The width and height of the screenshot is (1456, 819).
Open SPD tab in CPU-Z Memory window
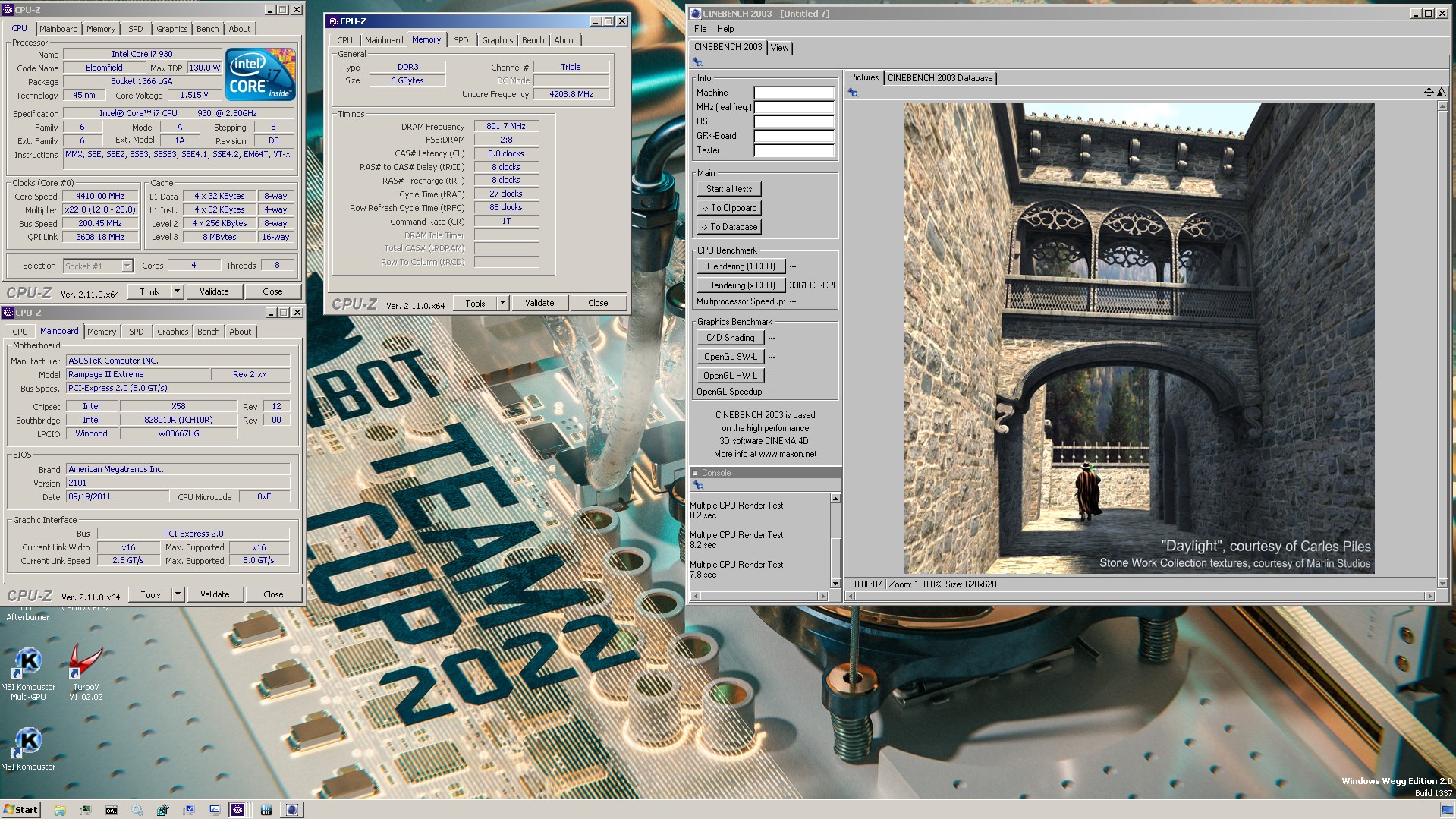461,40
